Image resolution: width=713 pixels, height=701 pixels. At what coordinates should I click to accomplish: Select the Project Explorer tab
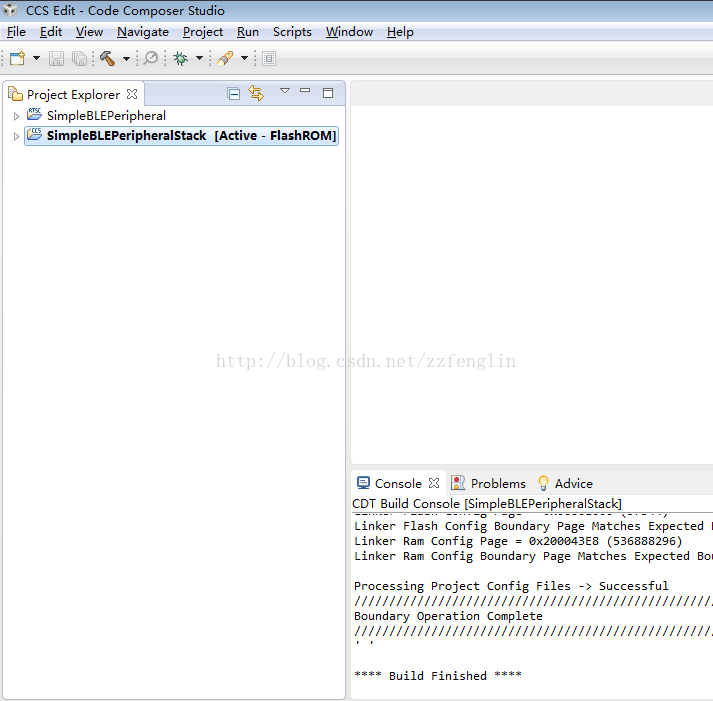[x=73, y=95]
